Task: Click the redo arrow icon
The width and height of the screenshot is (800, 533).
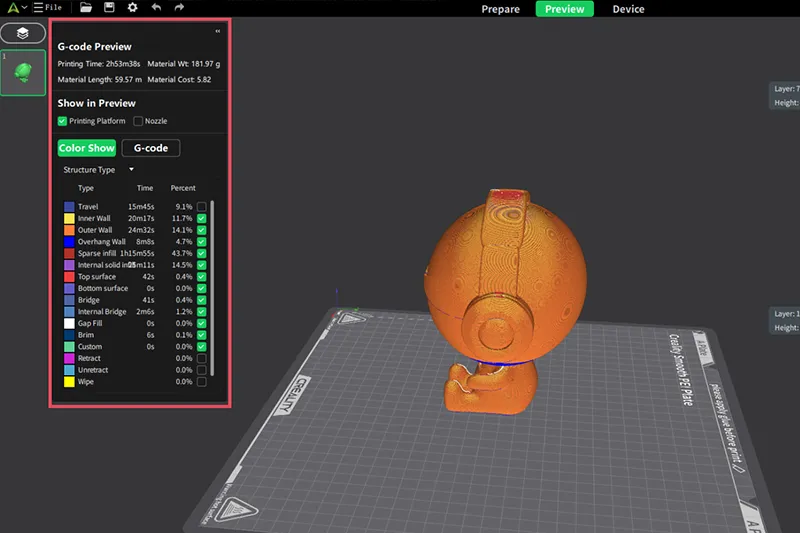Action: [179, 8]
